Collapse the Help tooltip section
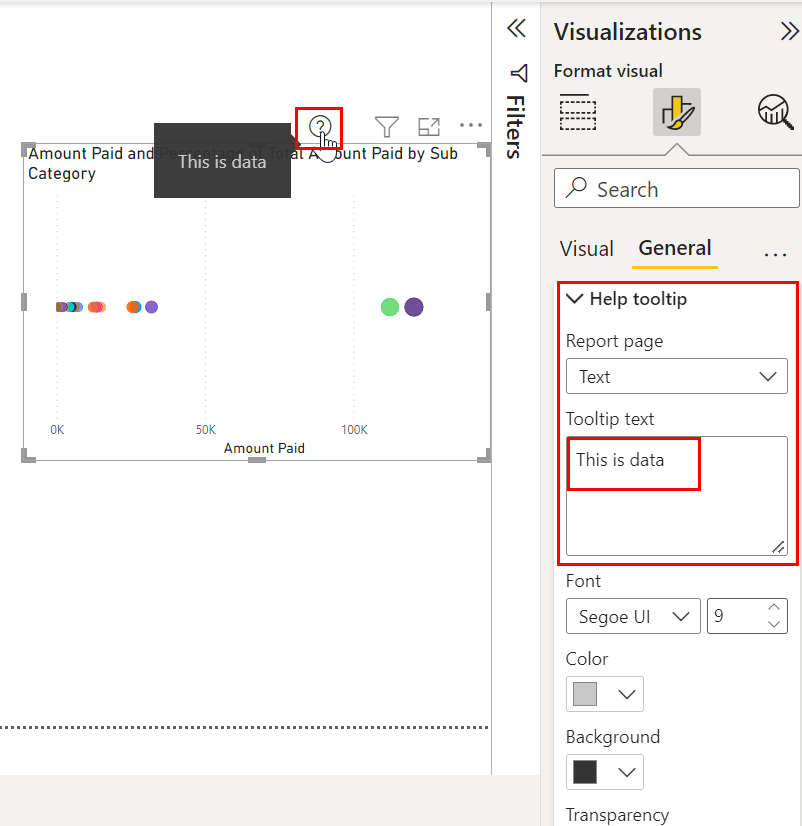 tap(574, 299)
